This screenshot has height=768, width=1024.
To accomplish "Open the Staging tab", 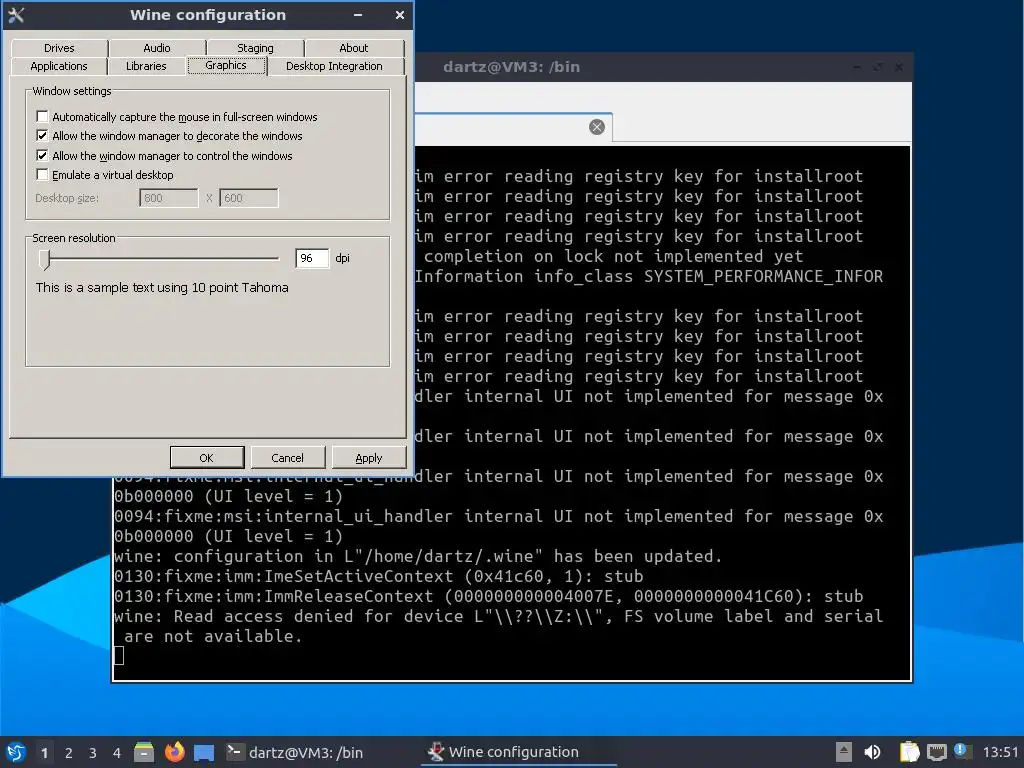I will [x=255, y=48].
